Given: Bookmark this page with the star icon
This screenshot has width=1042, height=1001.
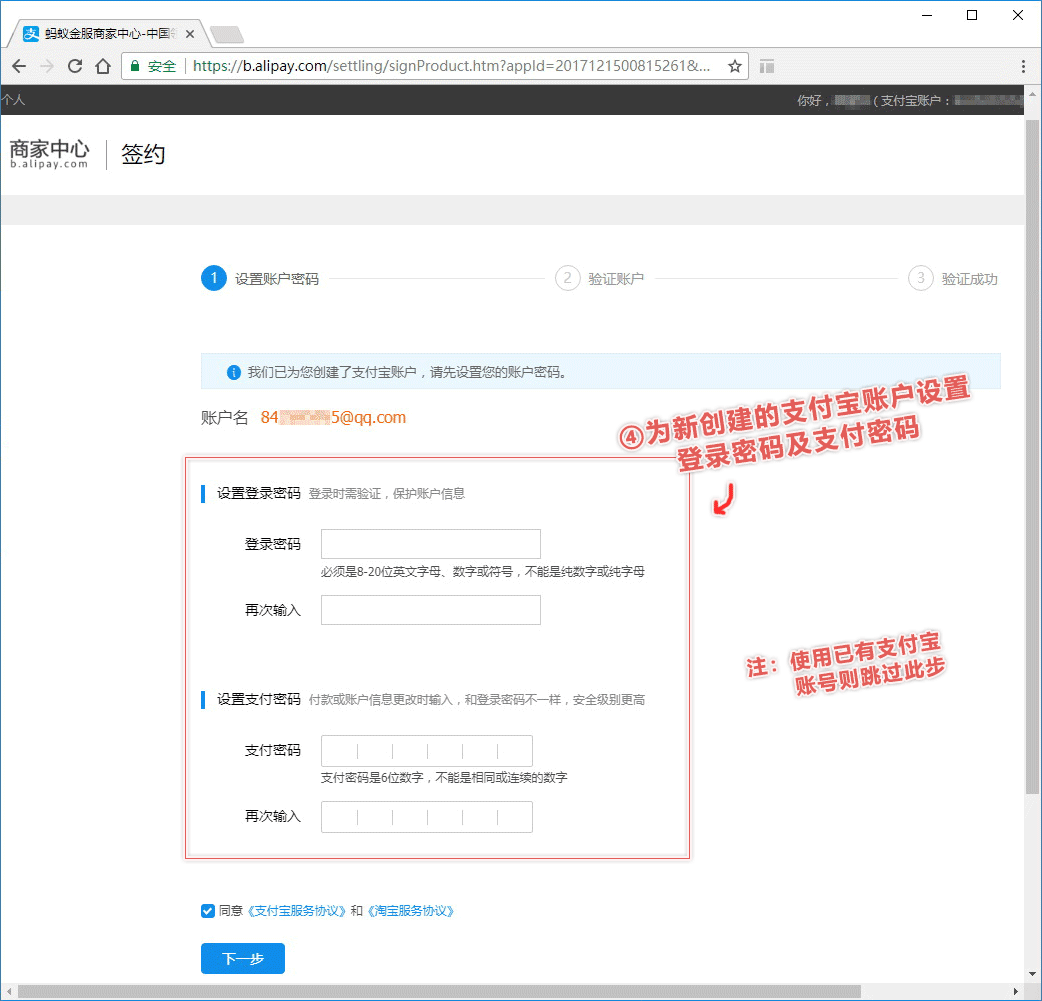Looking at the screenshot, I should coord(734,66).
